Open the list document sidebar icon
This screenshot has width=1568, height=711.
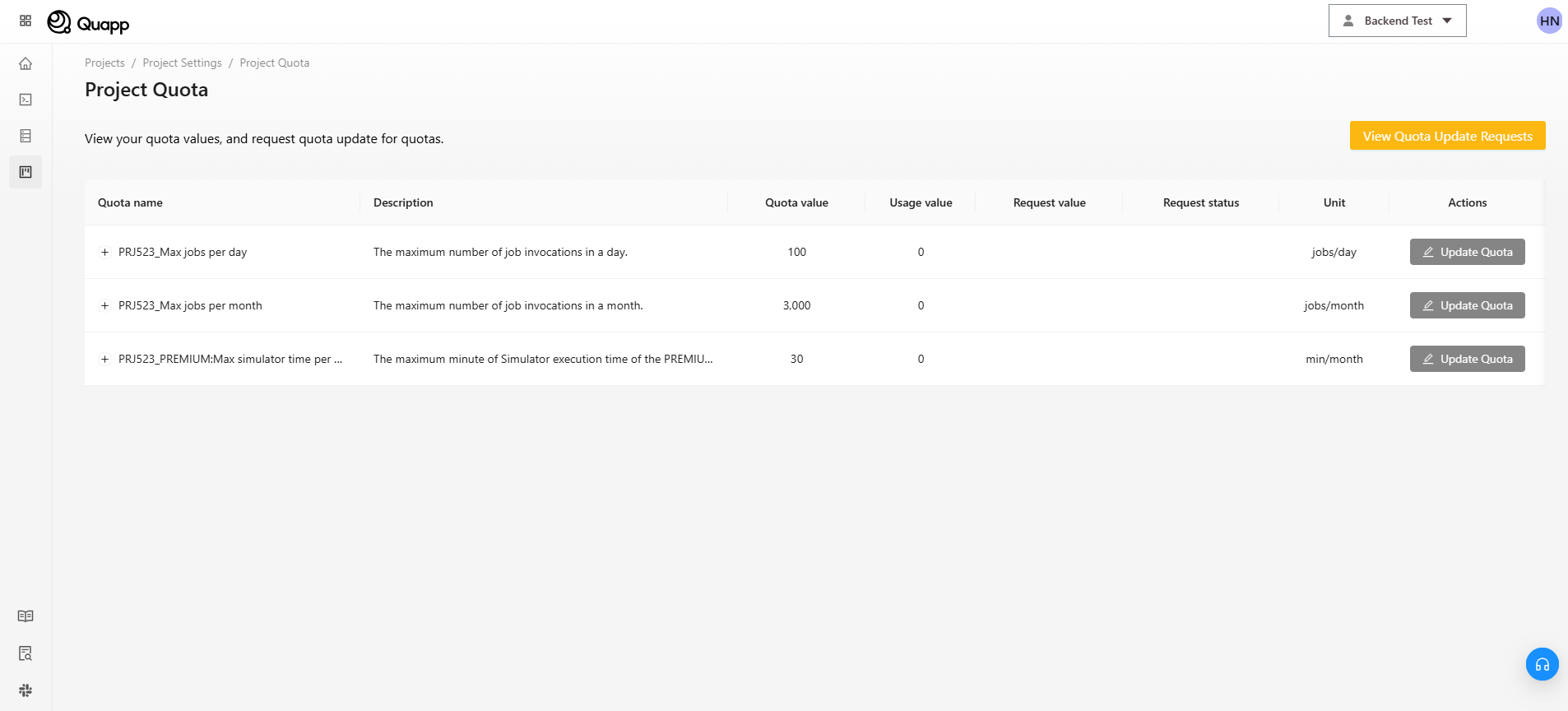pos(26,136)
